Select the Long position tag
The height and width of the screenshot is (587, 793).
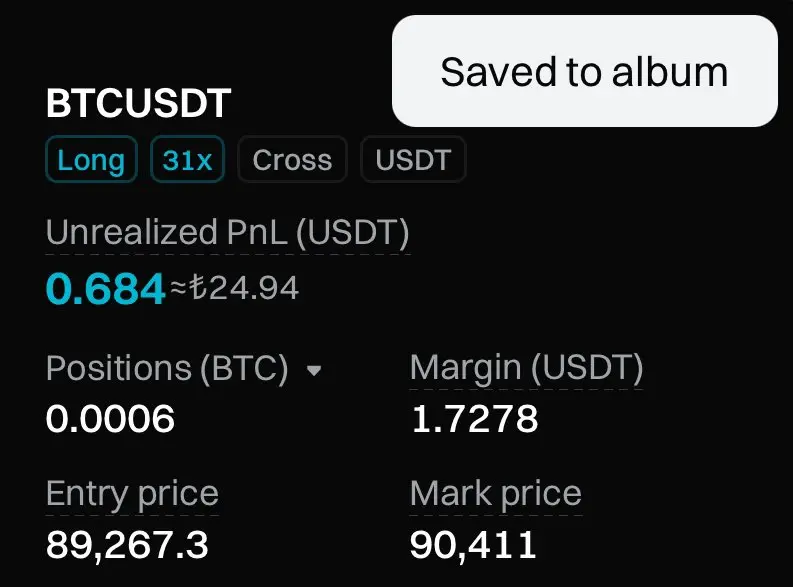click(92, 159)
